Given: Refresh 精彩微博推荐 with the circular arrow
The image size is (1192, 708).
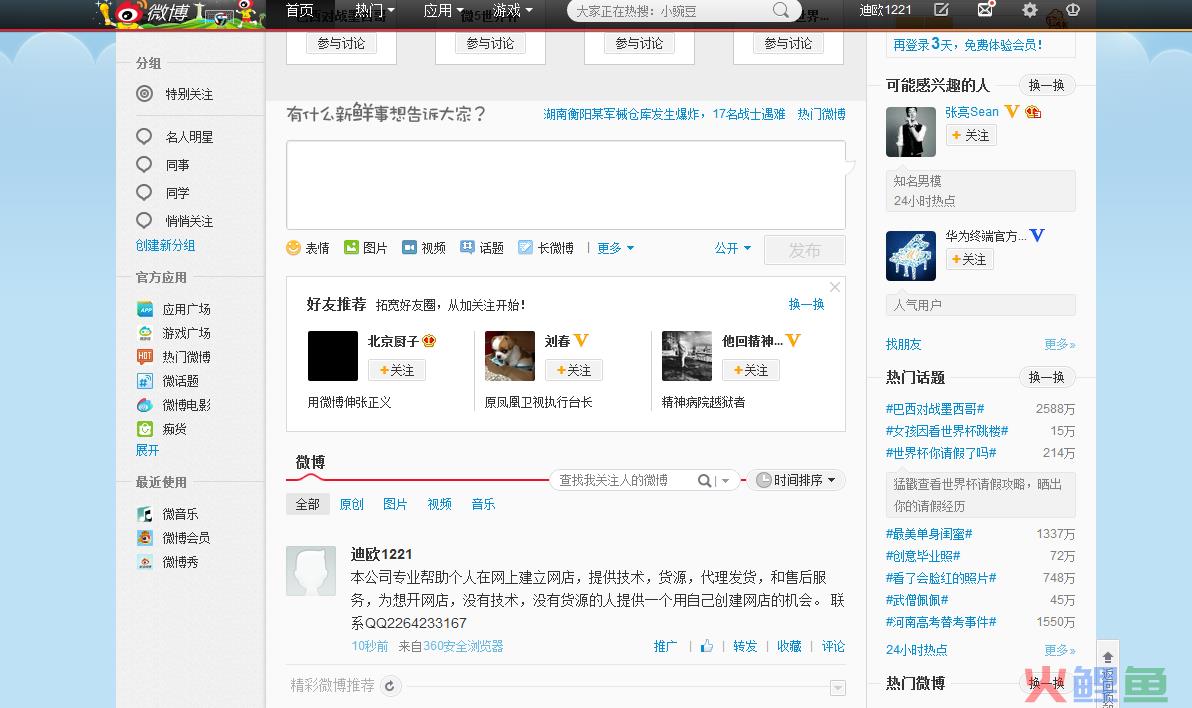Looking at the screenshot, I should pyautogui.click(x=389, y=686).
